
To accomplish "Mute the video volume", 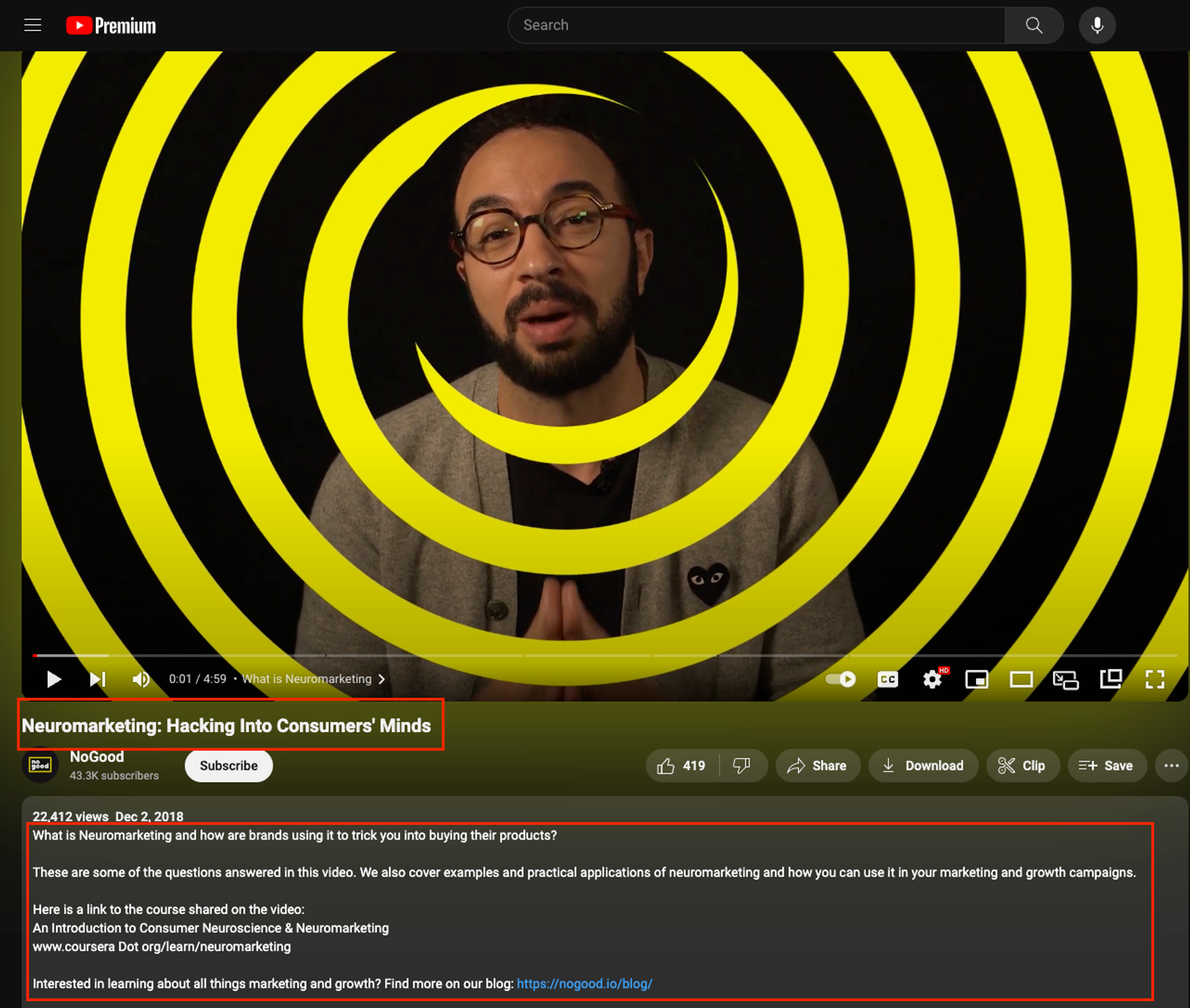I will tap(141, 679).
